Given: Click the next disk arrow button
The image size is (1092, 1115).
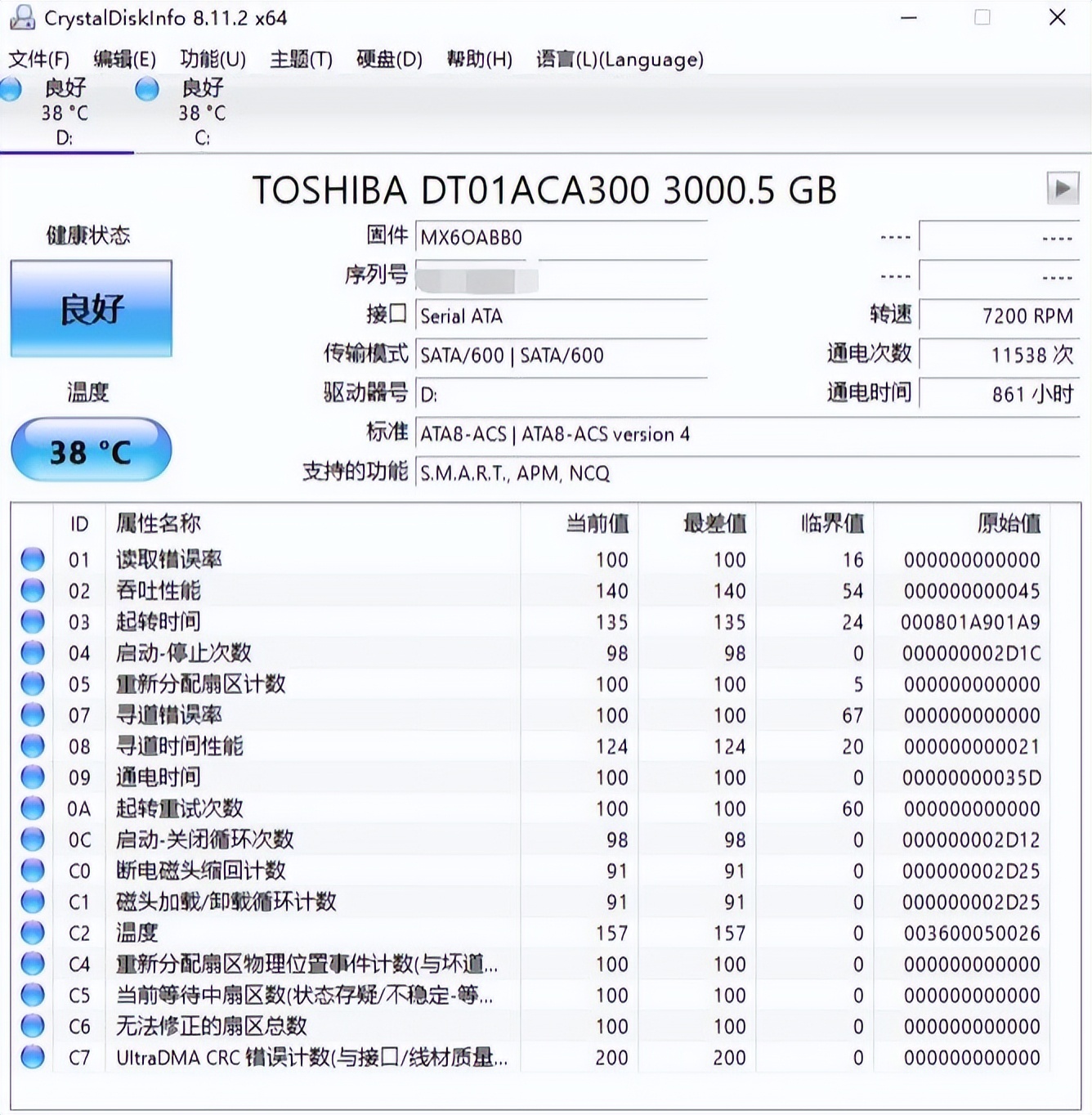Looking at the screenshot, I should [1062, 189].
